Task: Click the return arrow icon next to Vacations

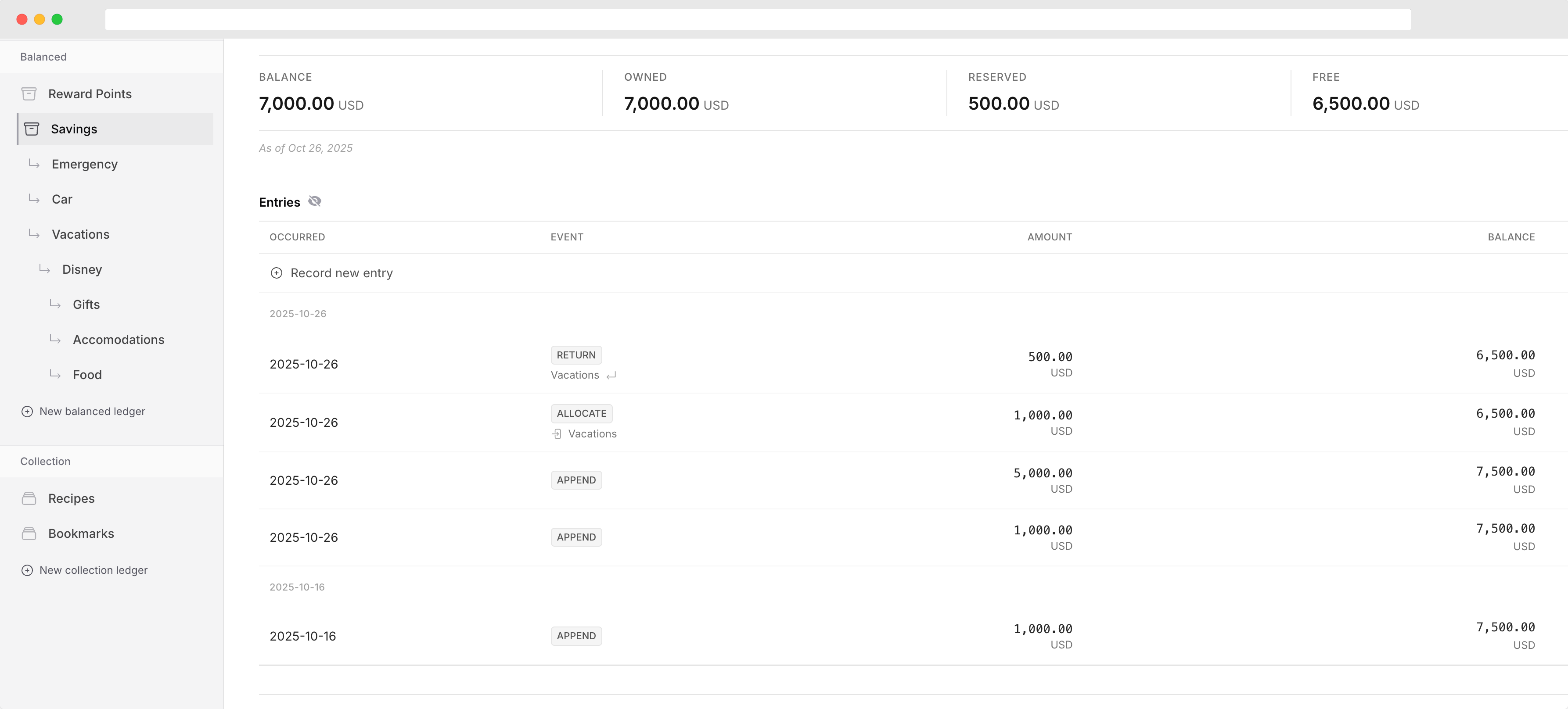Action: (x=612, y=376)
